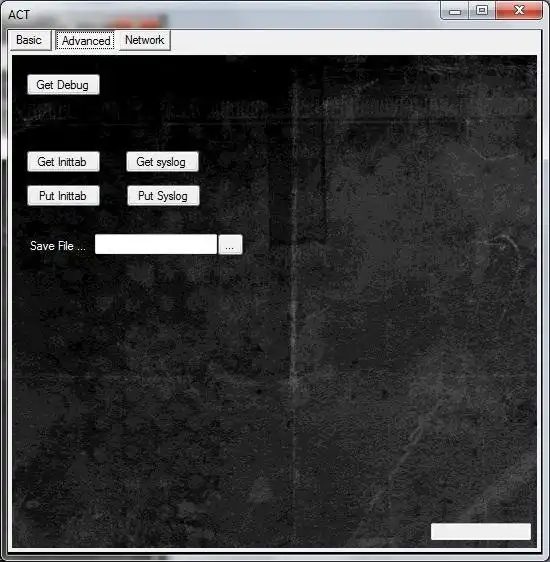Maximize the ACT window
This screenshot has height=562, width=550.
pos(482,10)
